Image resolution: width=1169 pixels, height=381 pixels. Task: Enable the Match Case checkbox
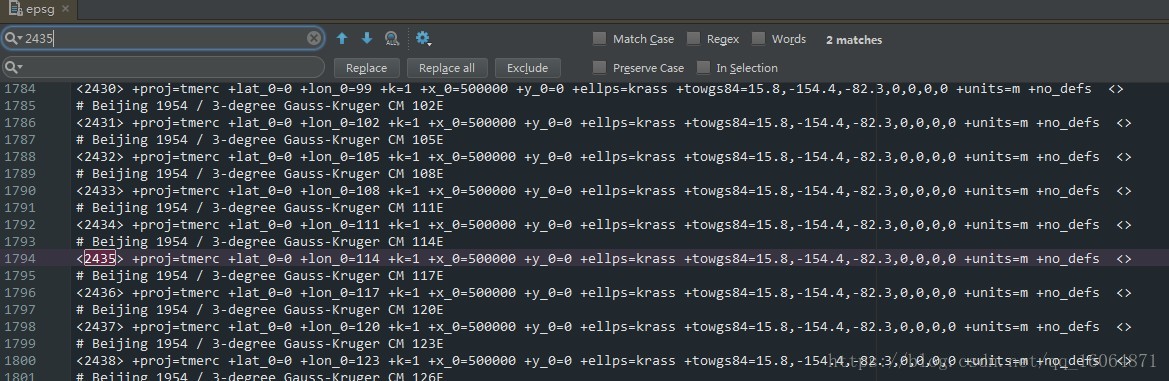pyautogui.click(x=599, y=39)
